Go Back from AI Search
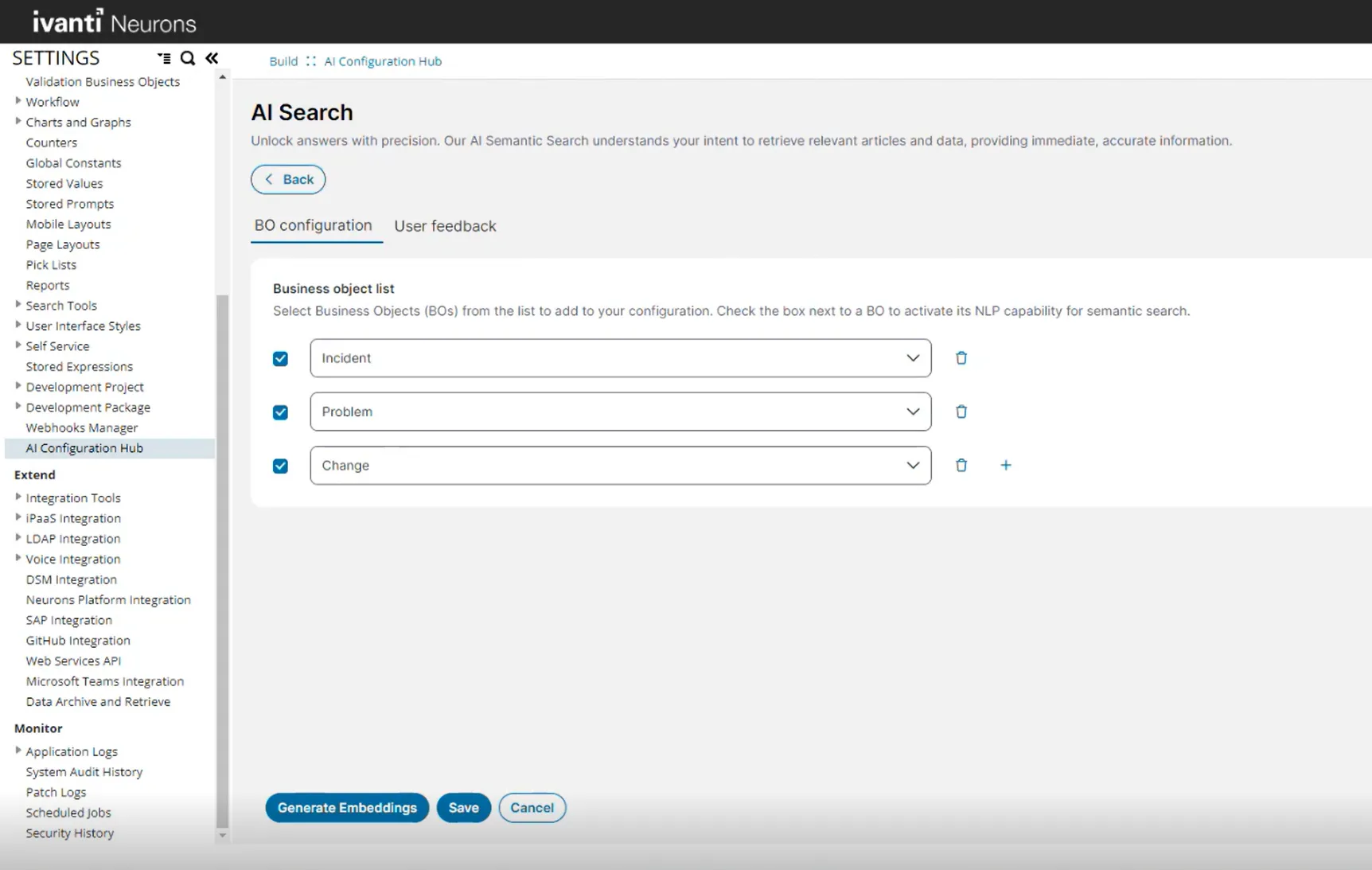 point(288,179)
